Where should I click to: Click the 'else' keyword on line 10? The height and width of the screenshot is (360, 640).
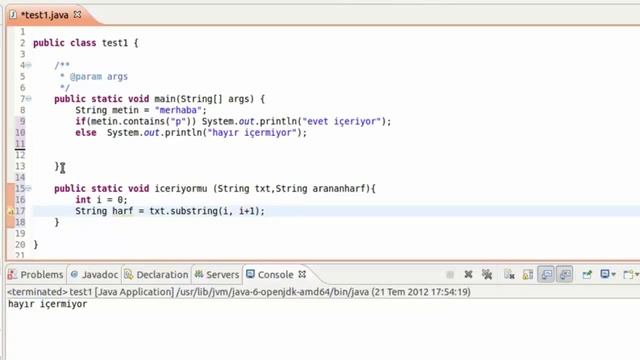86,133
